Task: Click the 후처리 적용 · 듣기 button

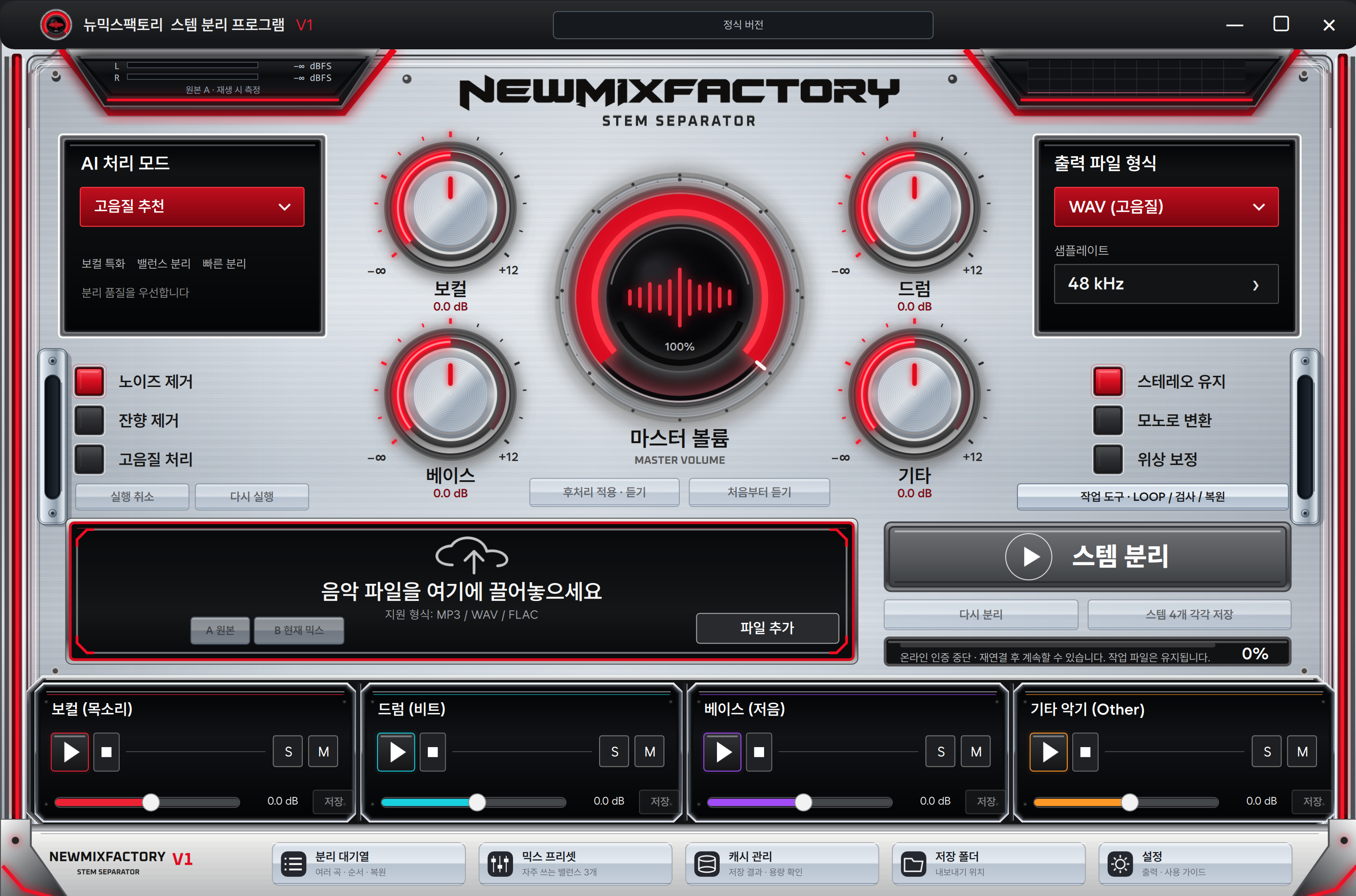Action: [x=604, y=492]
